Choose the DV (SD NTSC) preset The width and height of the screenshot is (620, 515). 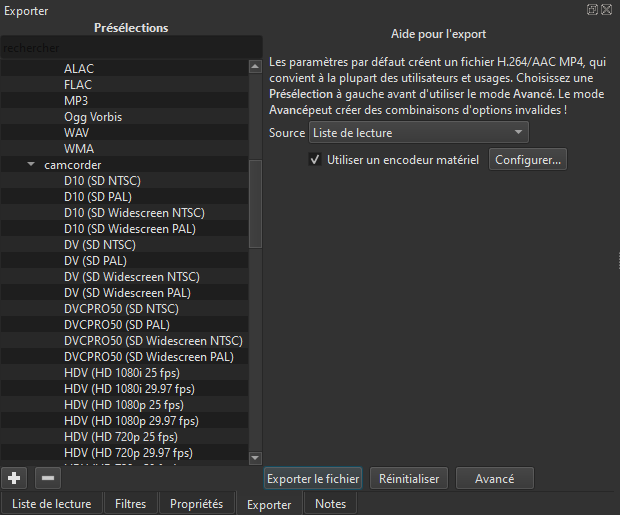(125, 245)
